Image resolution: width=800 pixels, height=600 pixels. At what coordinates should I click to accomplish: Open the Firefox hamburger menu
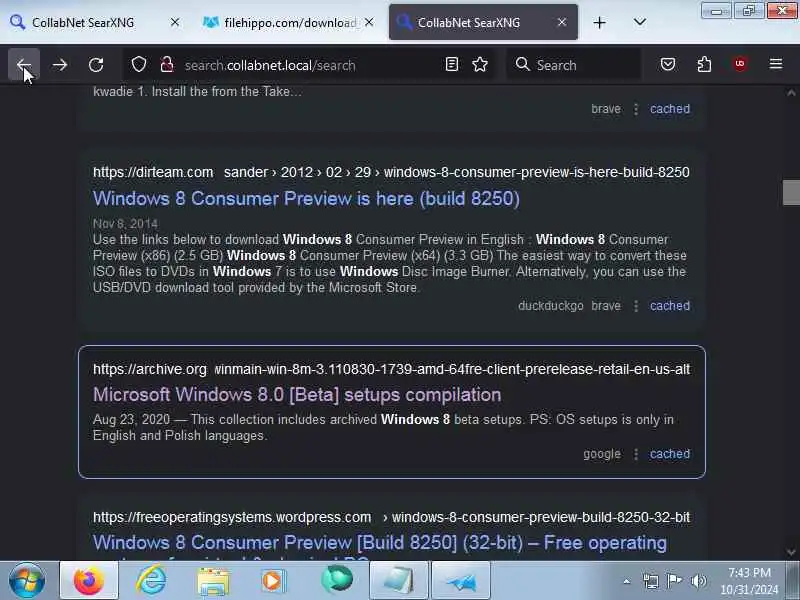click(x=776, y=64)
